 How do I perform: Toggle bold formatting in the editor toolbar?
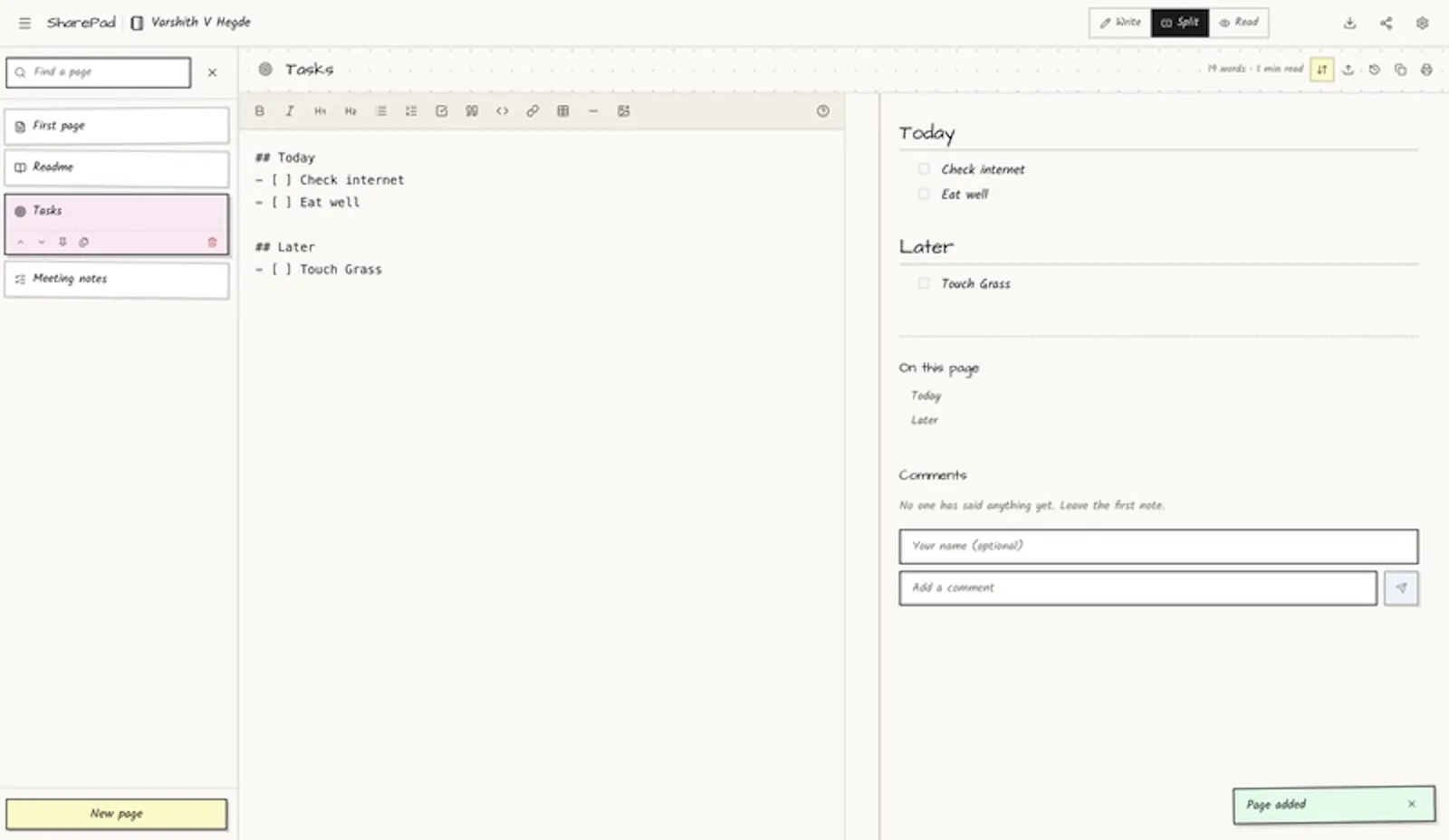click(x=259, y=111)
